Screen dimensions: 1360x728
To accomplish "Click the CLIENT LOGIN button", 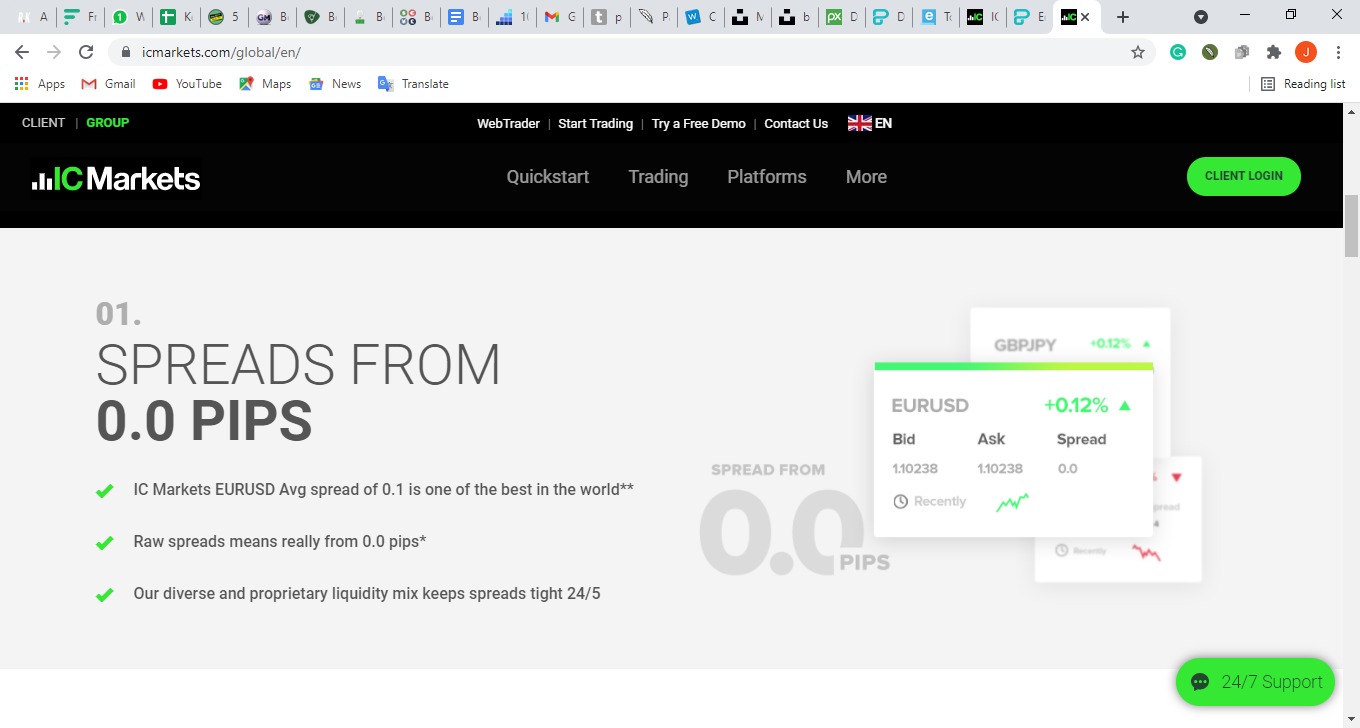I will [x=1243, y=176].
